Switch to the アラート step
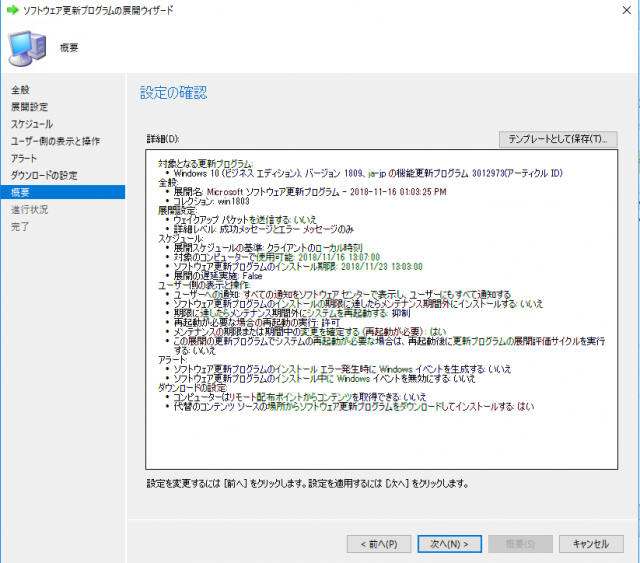 [25, 158]
